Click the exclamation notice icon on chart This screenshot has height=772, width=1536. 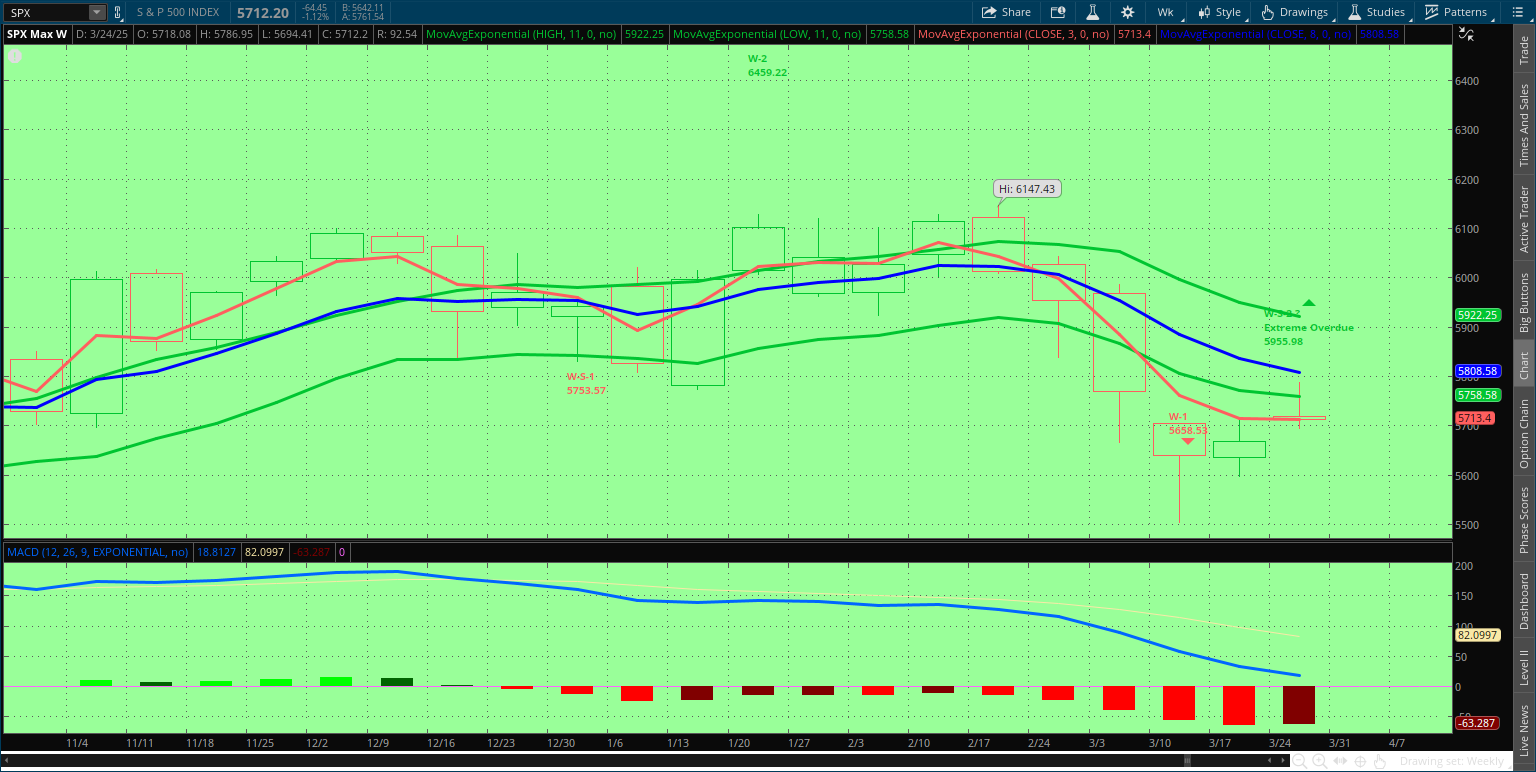point(14,56)
